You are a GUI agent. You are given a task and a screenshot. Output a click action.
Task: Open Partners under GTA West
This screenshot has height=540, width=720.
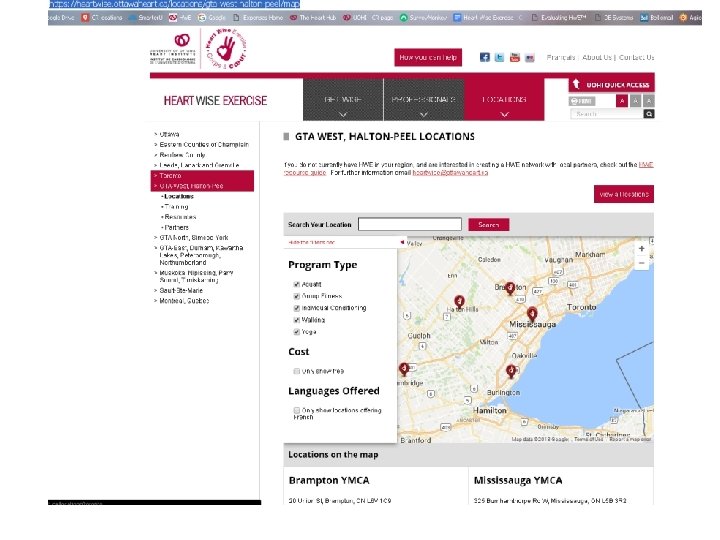[176, 227]
